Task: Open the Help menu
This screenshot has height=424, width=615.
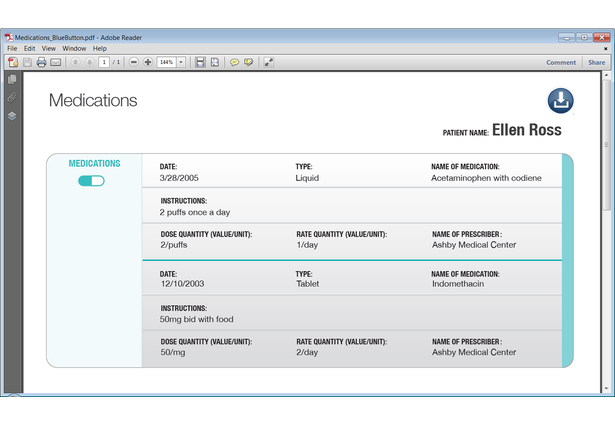Action: pyautogui.click(x=100, y=48)
